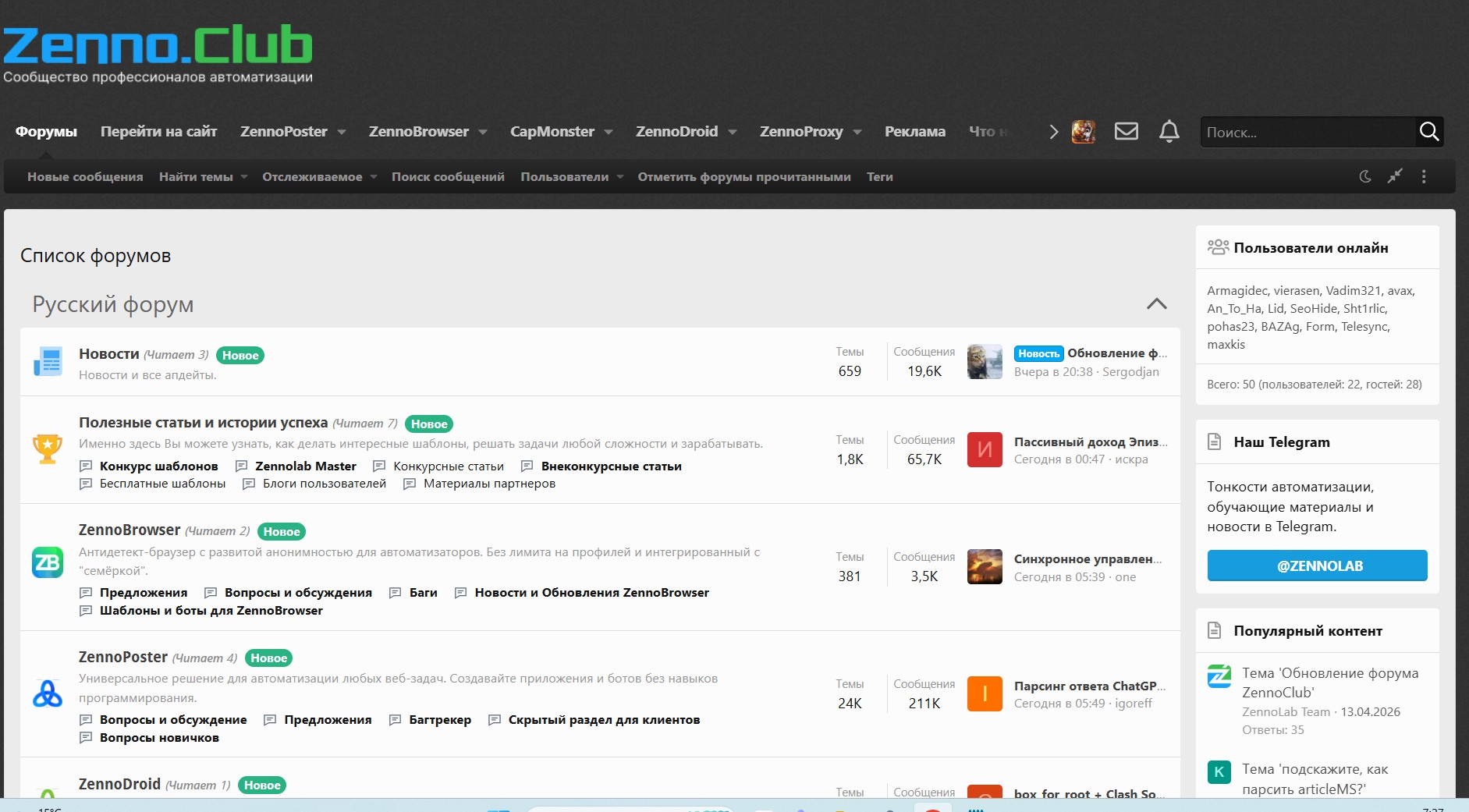Click the Популярный контент document icon

tap(1215, 631)
